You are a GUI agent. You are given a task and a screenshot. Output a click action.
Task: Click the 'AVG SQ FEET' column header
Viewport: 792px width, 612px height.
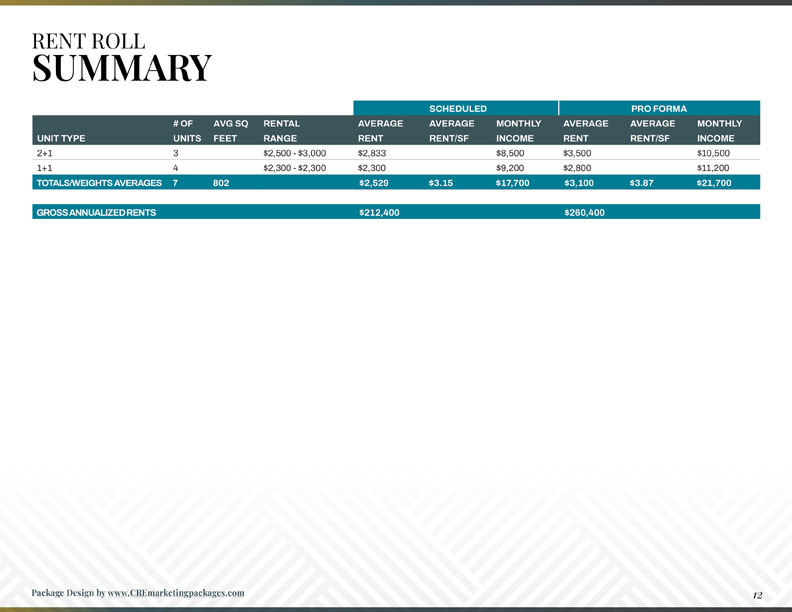coord(230,131)
